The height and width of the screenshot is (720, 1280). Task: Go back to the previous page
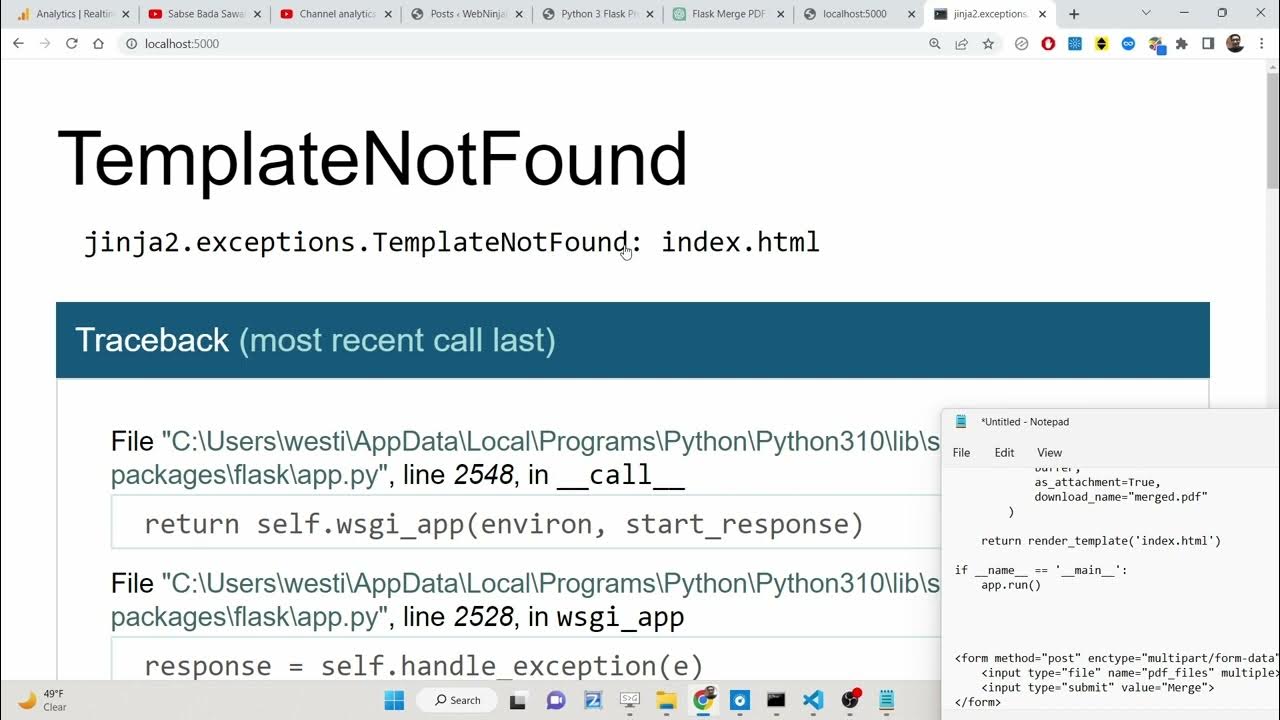[18, 44]
